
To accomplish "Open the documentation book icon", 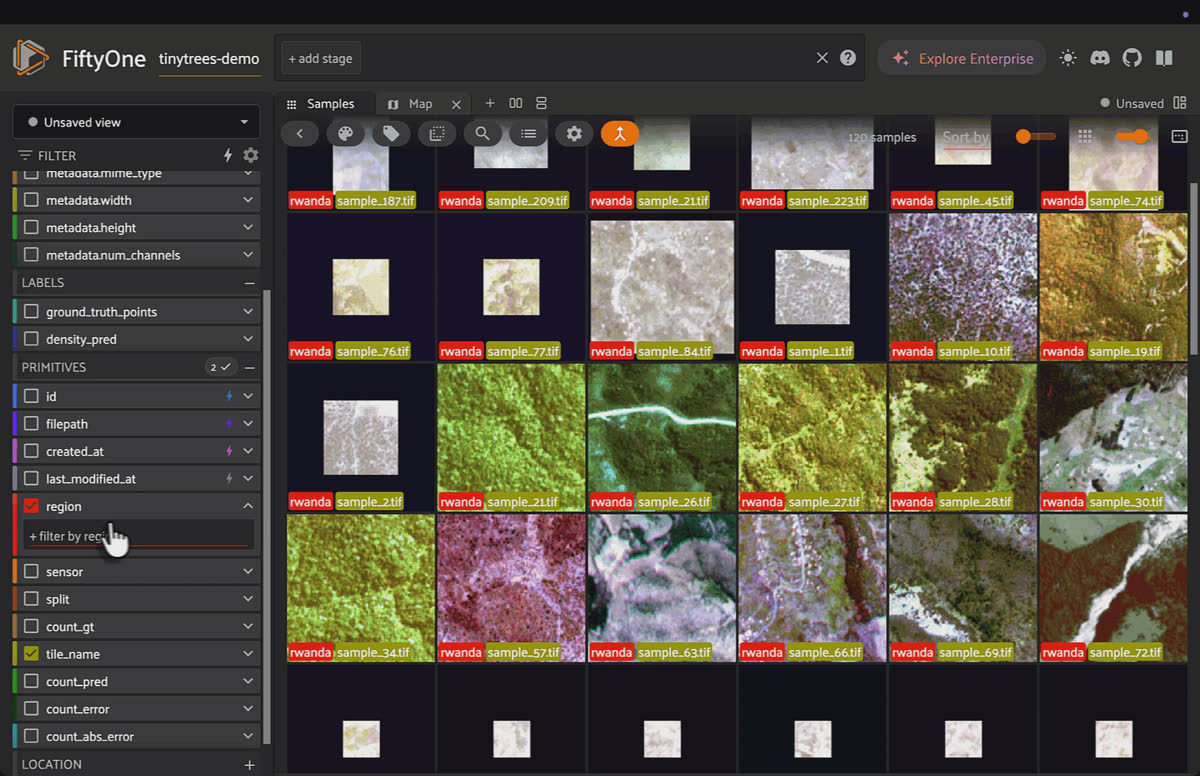I will point(1164,58).
